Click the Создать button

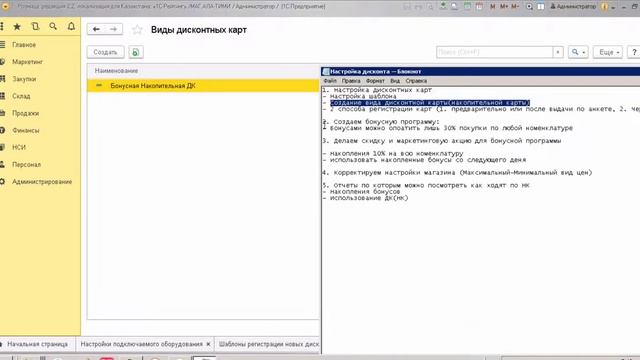[x=105, y=52]
